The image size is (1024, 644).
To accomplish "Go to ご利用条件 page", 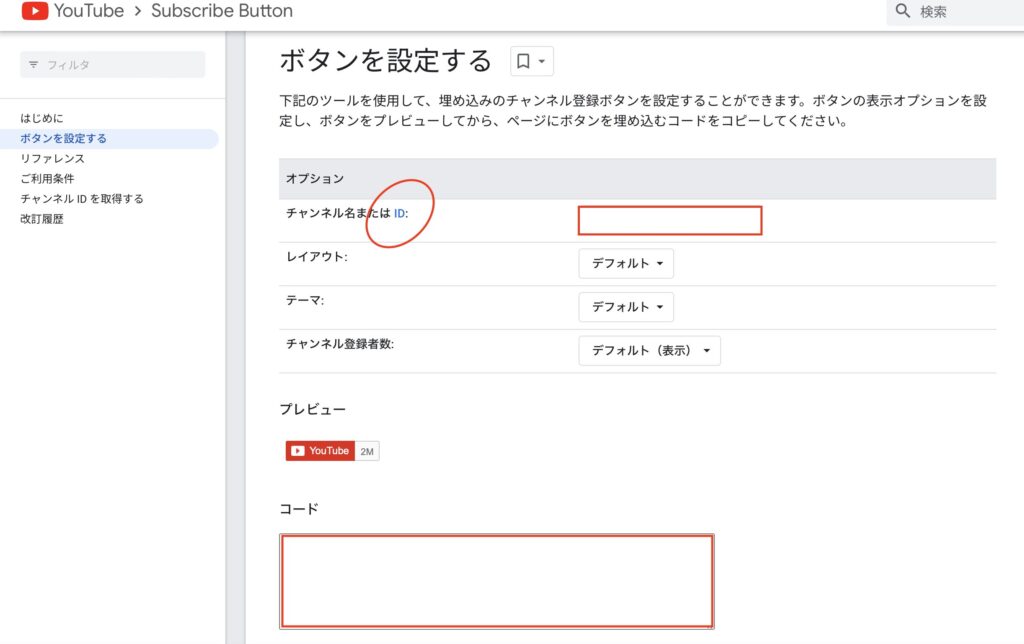I will pyautogui.click(x=47, y=178).
